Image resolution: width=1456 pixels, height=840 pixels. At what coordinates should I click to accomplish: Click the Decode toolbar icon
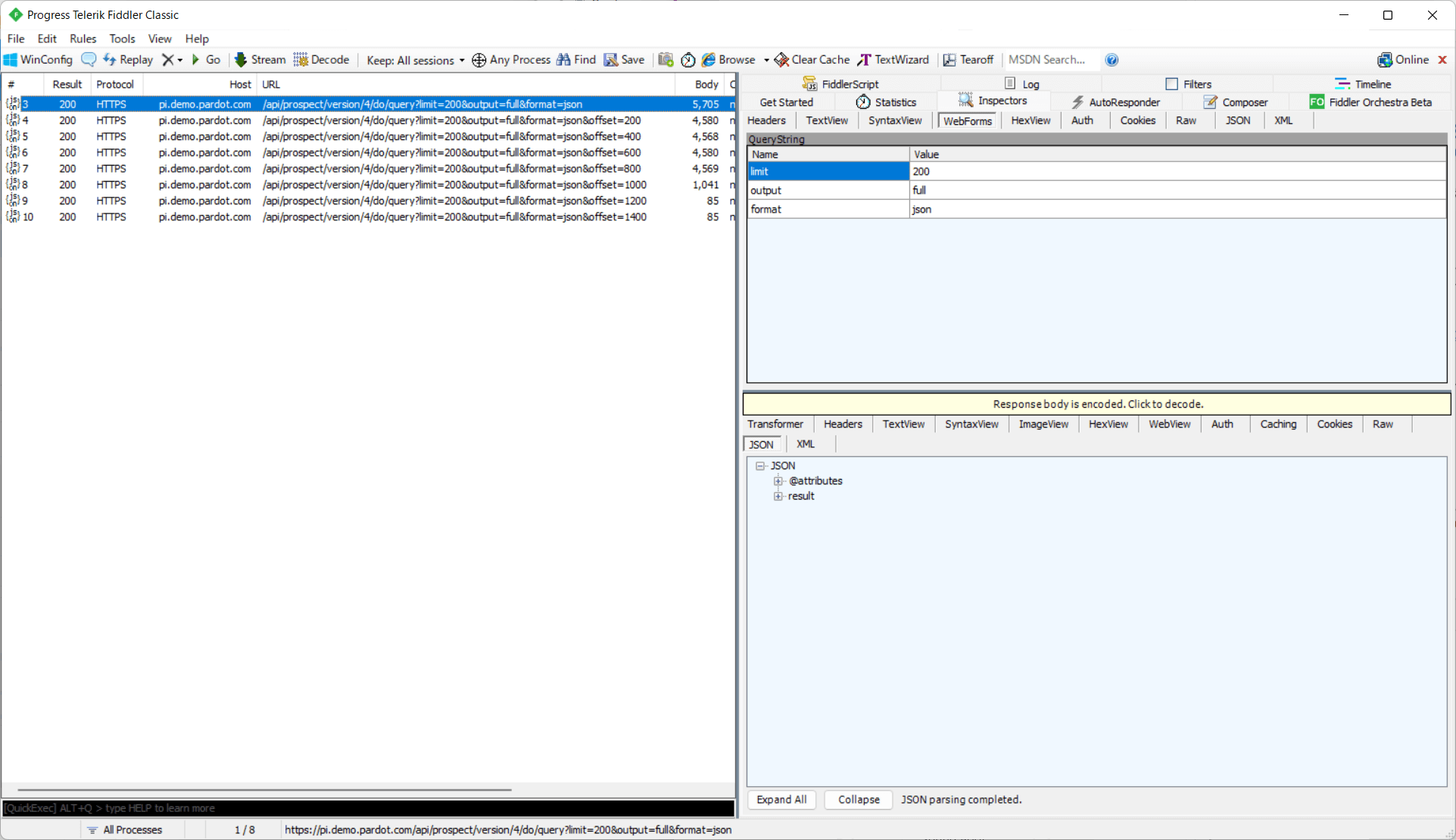click(301, 60)
